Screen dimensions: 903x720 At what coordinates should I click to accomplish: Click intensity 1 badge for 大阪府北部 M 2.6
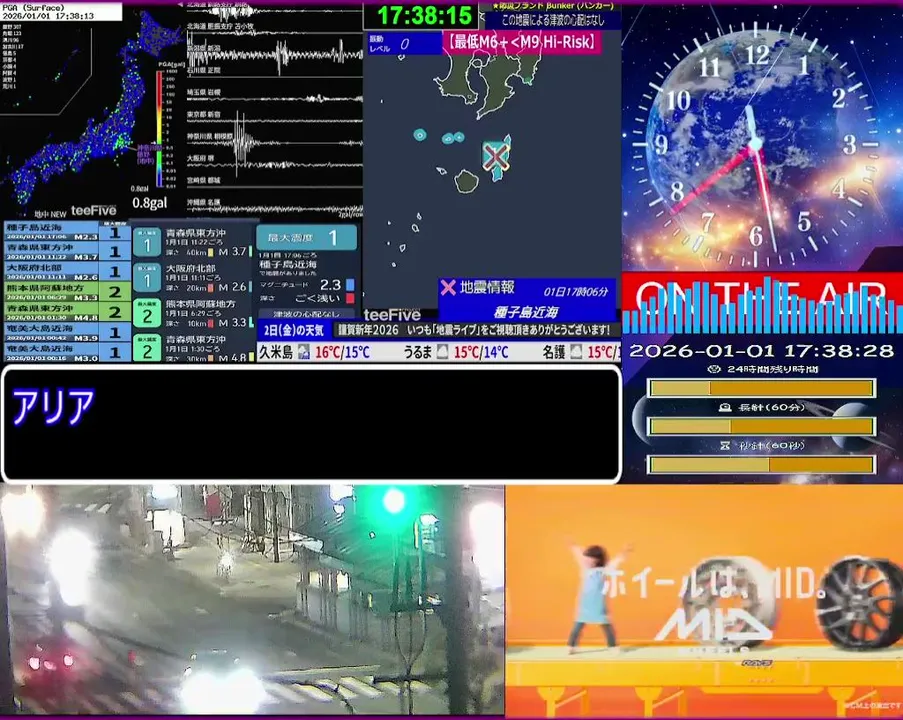147,279
